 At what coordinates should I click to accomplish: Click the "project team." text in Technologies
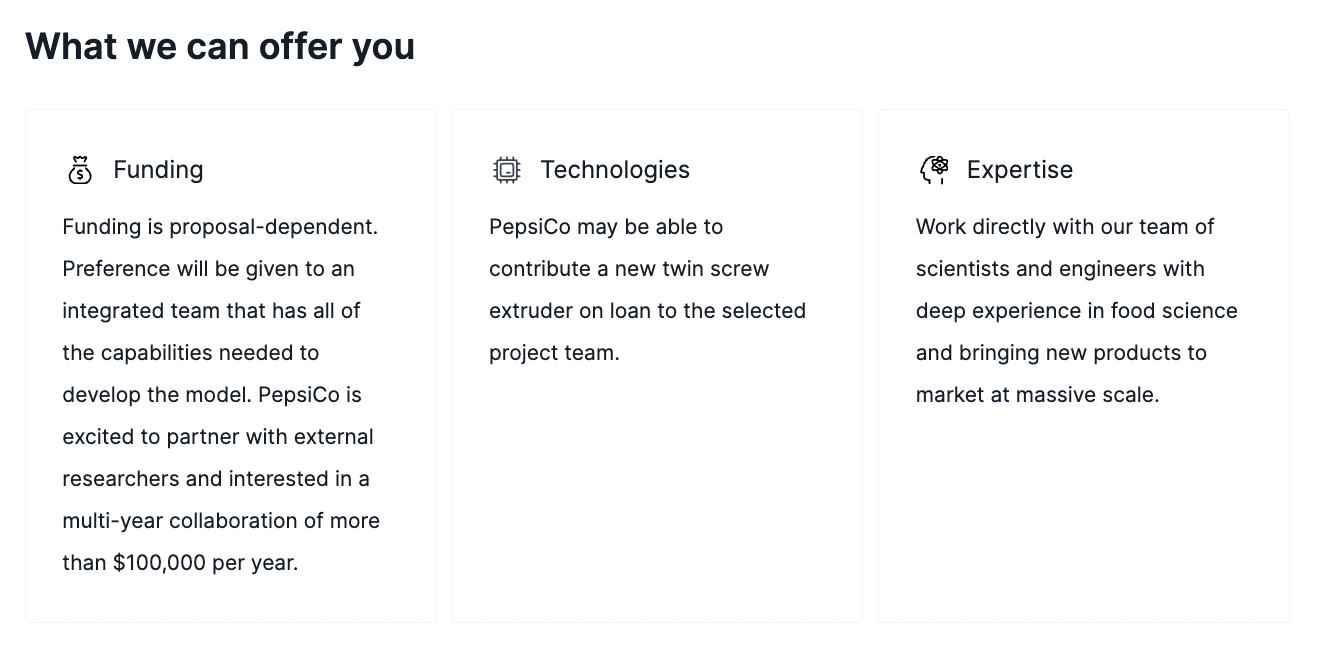554,353
